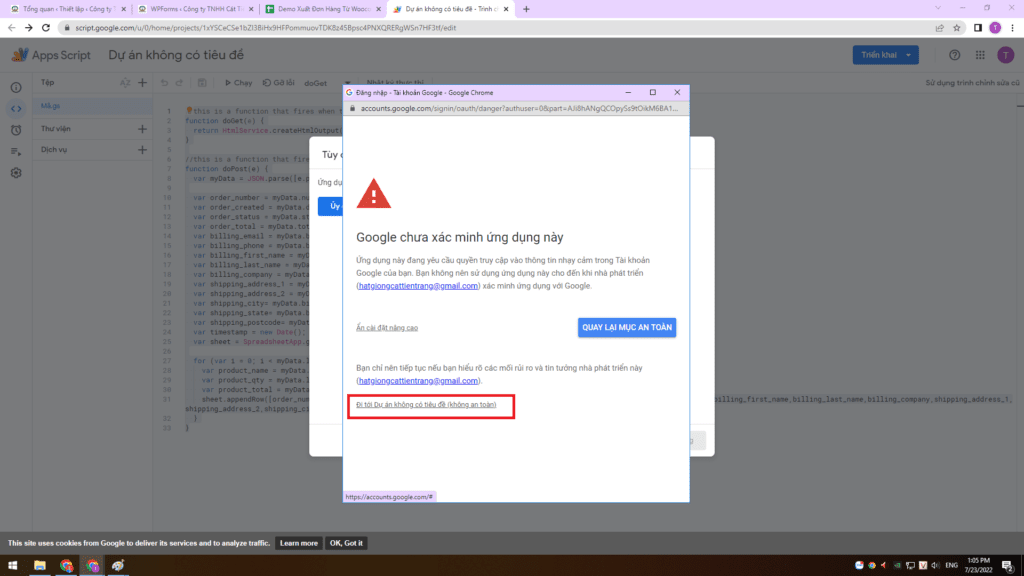
Task: Open the Triggers alarm clock icon
Action: pyautogui.click(x=16, y=130)
